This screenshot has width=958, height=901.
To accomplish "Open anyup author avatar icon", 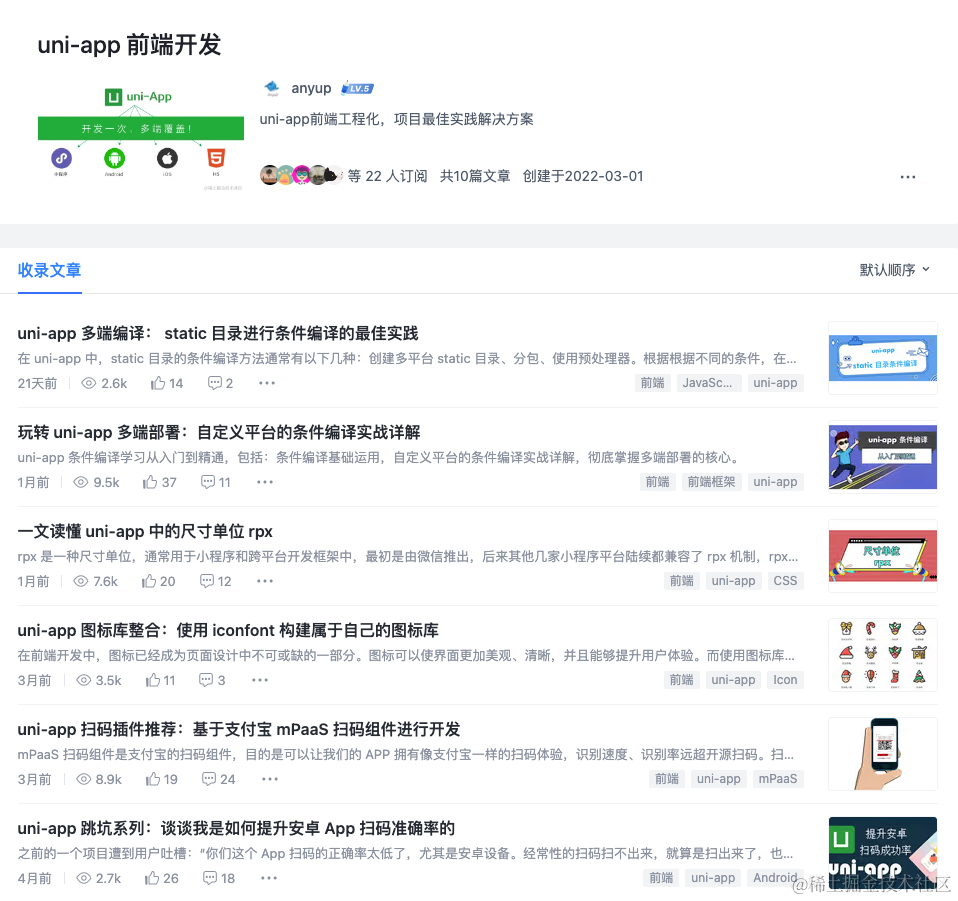I will (272, 88).
